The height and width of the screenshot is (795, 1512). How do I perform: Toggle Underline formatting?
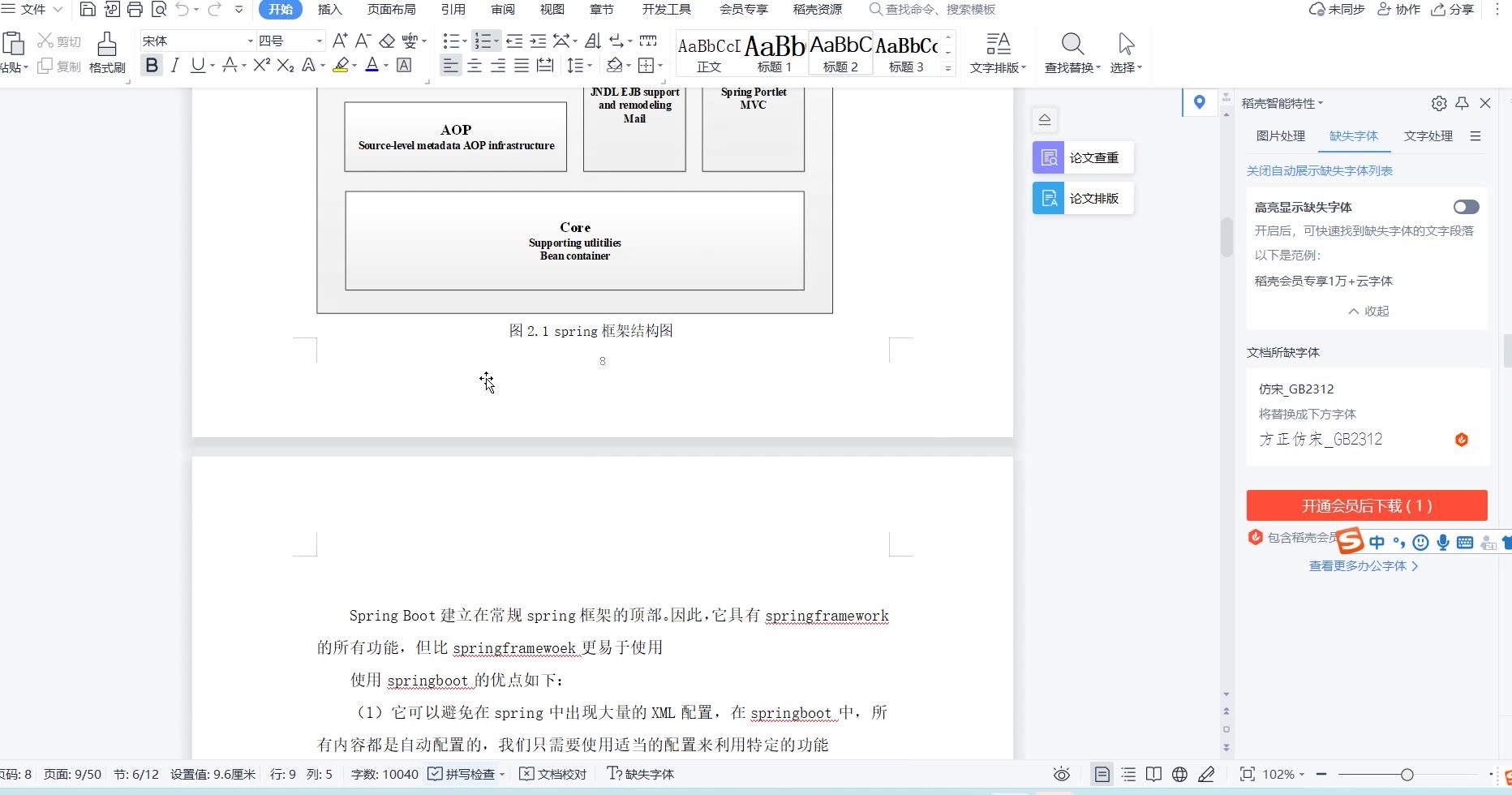pyautogui.click(x=198, y=66)
